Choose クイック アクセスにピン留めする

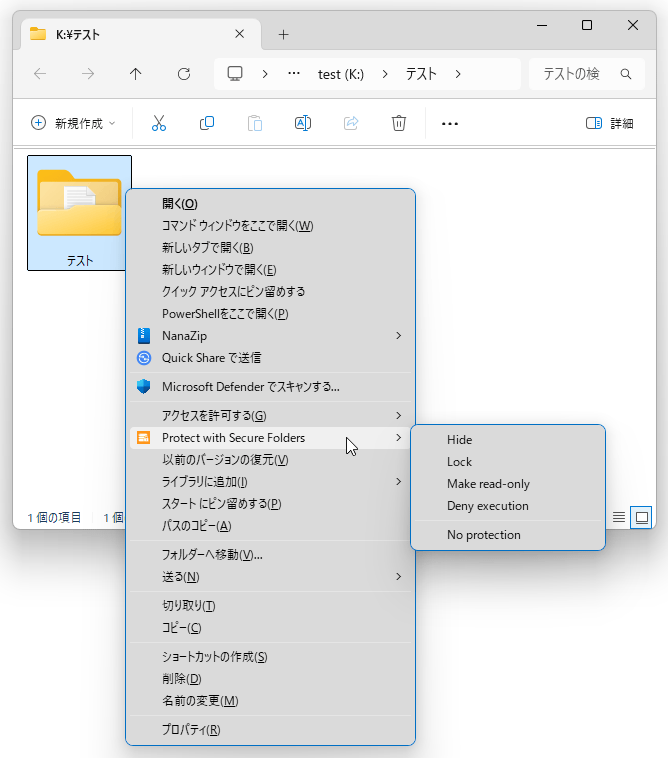(x=270, y=292)
